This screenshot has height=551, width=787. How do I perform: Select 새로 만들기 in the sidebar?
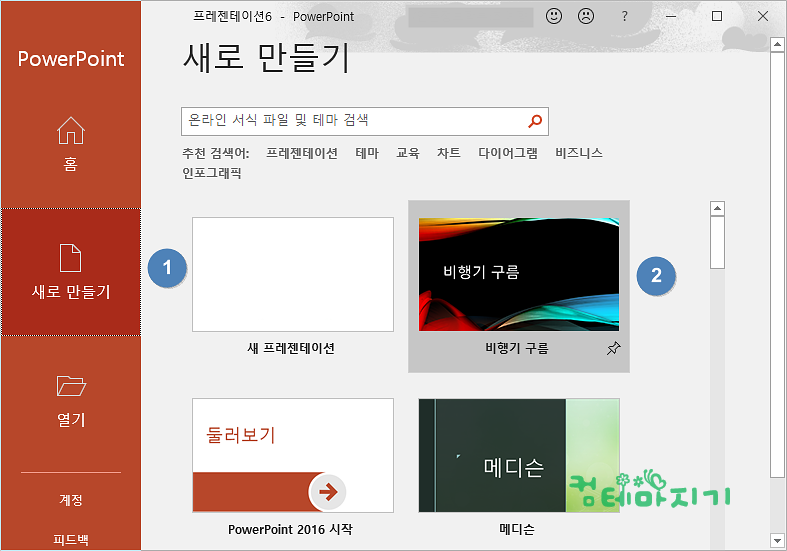[71, 272]
